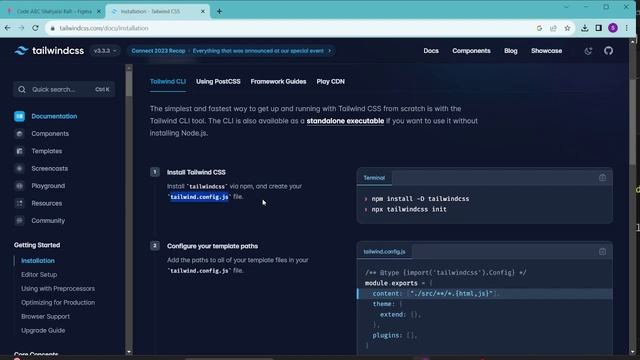Click the Templates sidebar icon

click(19, 151)
